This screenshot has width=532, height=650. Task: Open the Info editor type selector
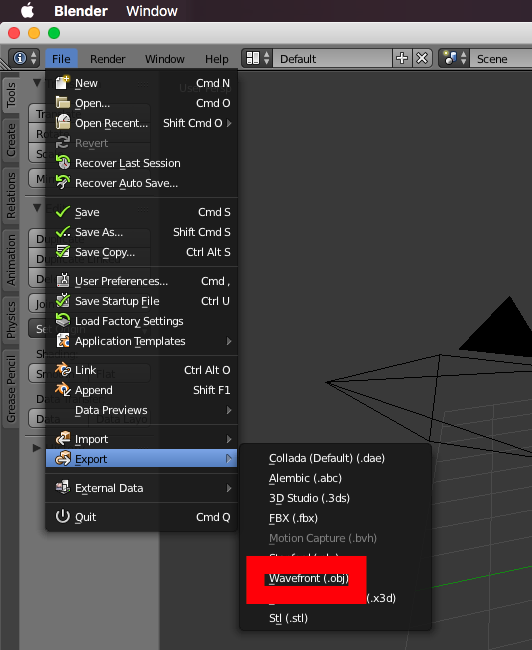pyautogui.click(x=24, y=58)
